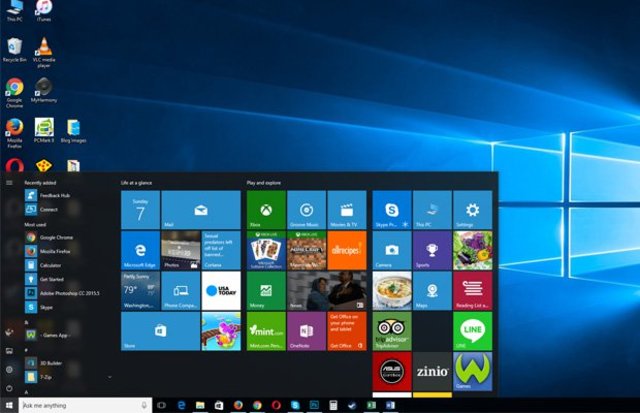Open Excel from the taskbar
Viewport: 640px width, 413px height.
pyautogui.click(x=371, y=405)
